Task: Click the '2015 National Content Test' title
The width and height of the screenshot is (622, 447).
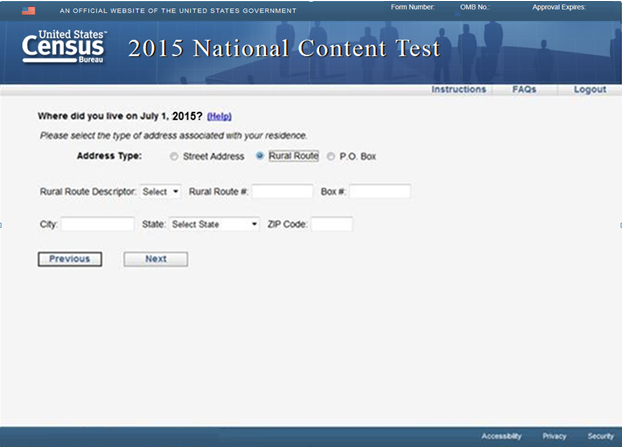Action: pos(284,48)
